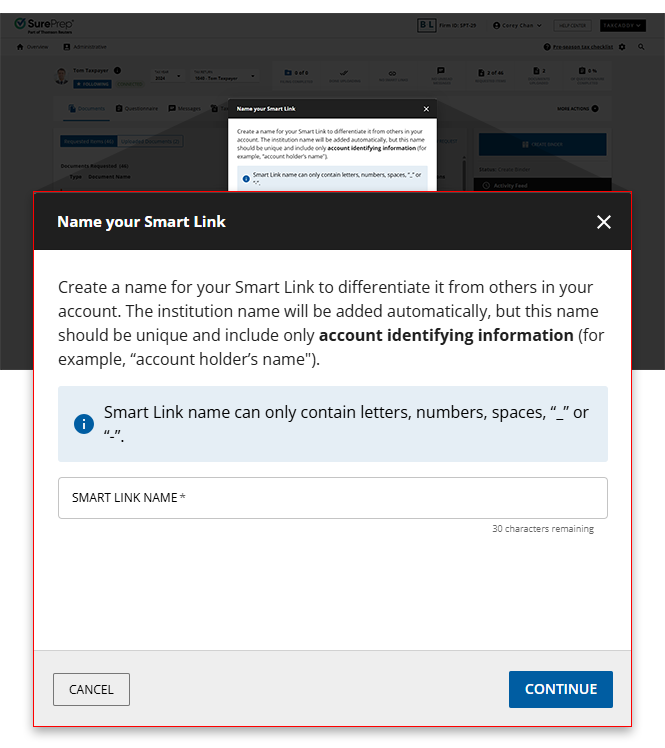Click the No Unread Messages chat icon
This screenshot has height=748, width=665.
tap(441, 71)
